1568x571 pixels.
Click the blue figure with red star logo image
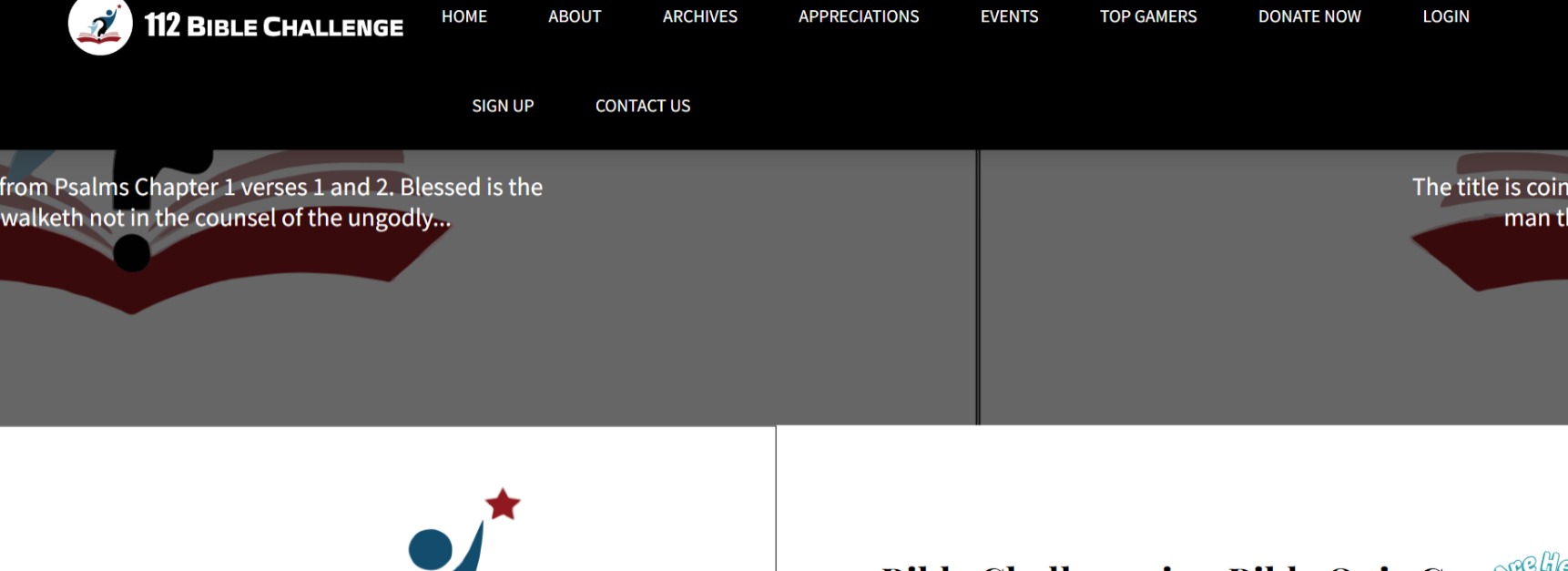click(x=464, y=530)
